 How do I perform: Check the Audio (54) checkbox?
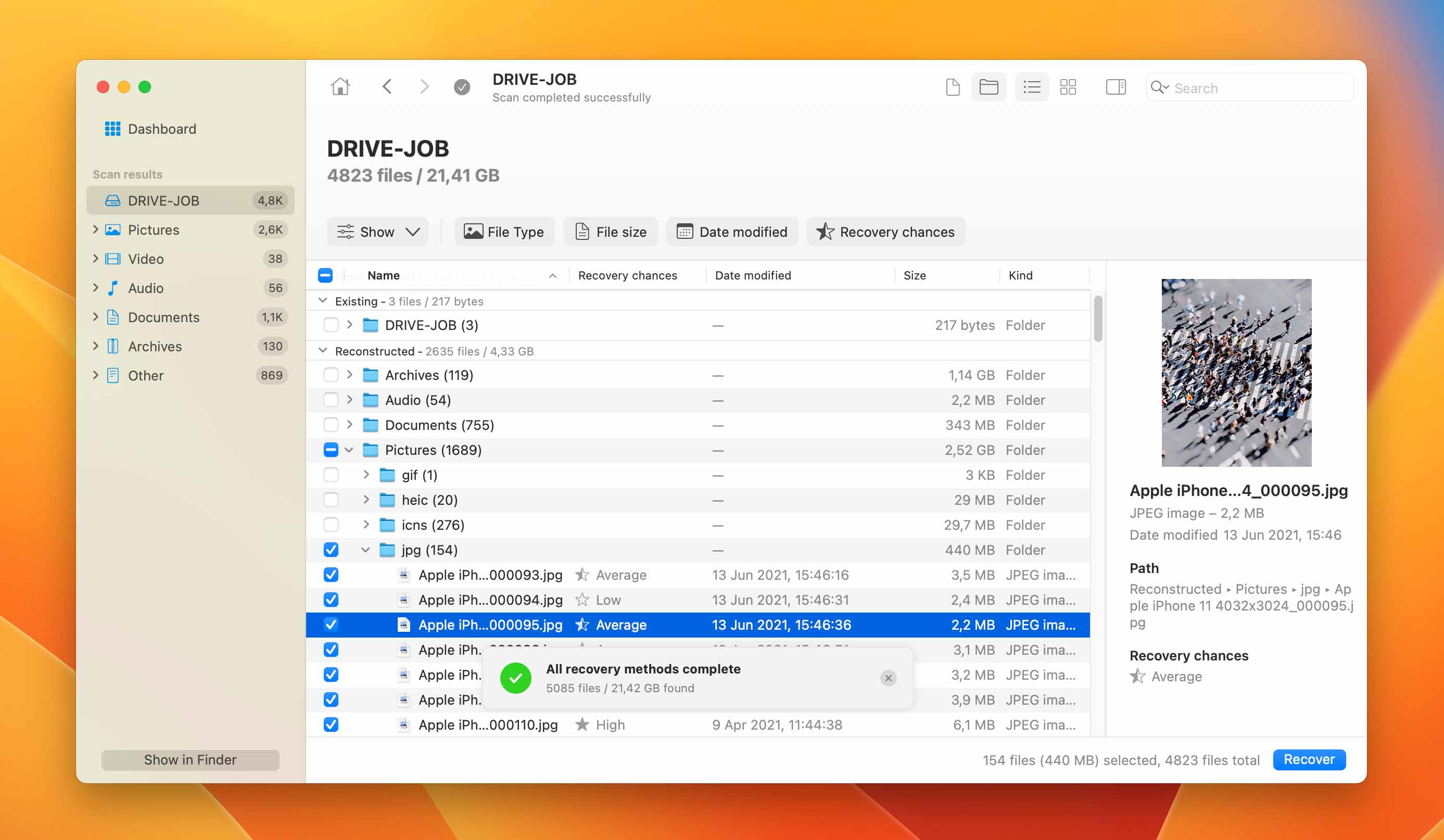click(x=331, y=400)
